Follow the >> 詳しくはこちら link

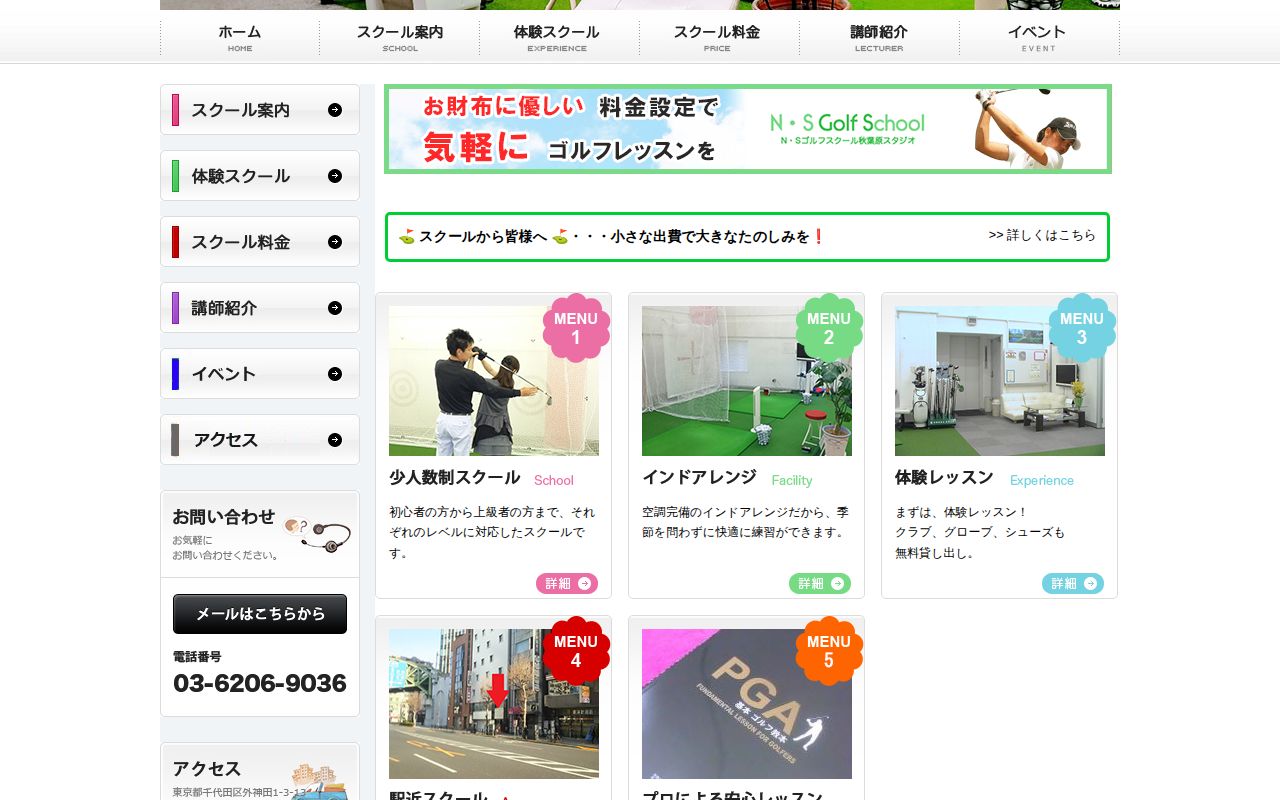1042,235
